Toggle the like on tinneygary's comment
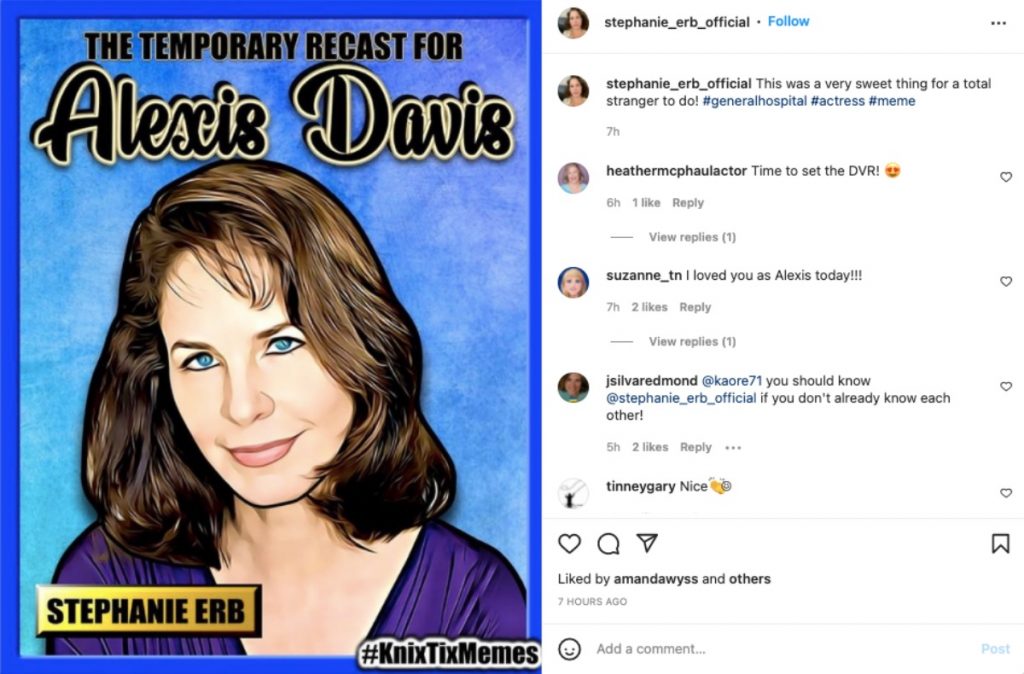 click(x=1006, y=492)
